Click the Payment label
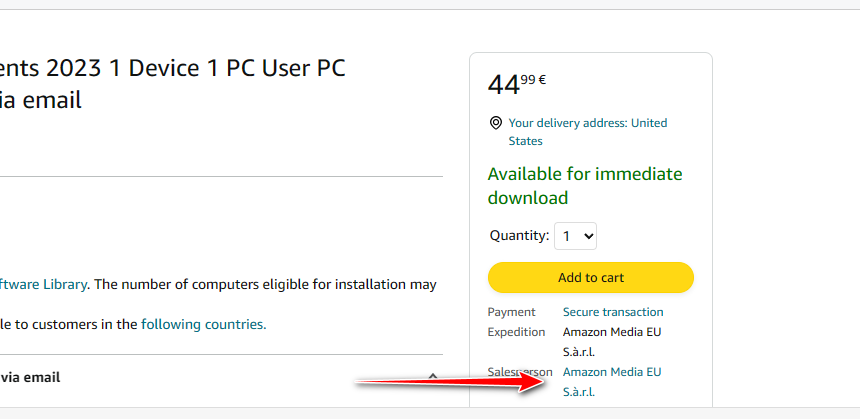 511,312
